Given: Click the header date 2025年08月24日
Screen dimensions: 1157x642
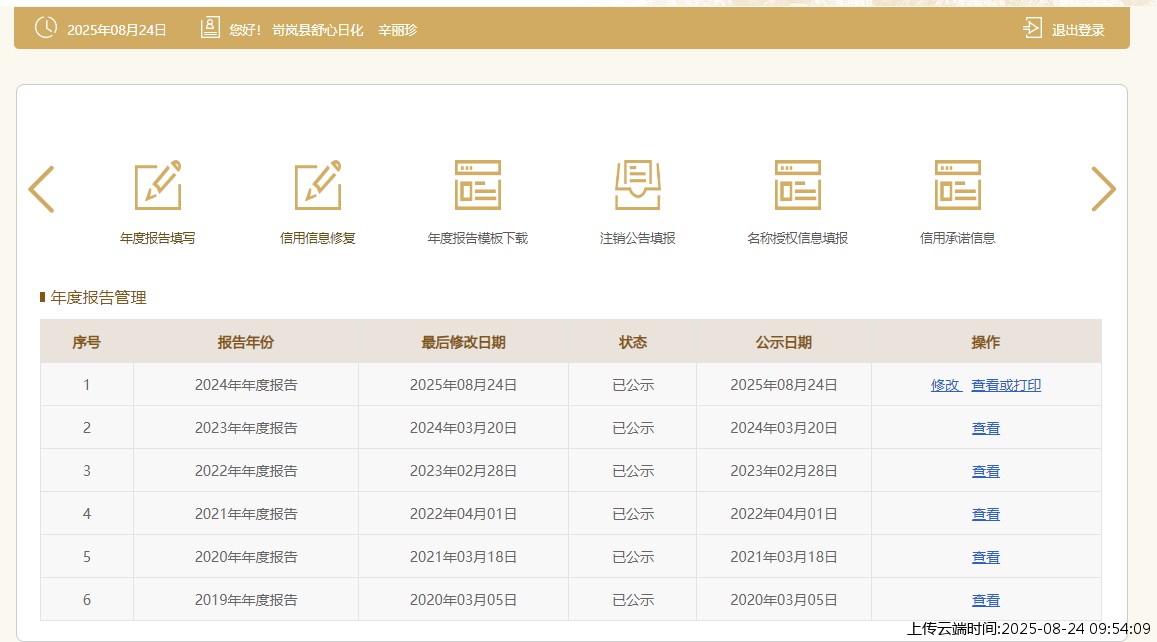Looking at the screenshot, I should pyautogui.click(x=117, y=30).
